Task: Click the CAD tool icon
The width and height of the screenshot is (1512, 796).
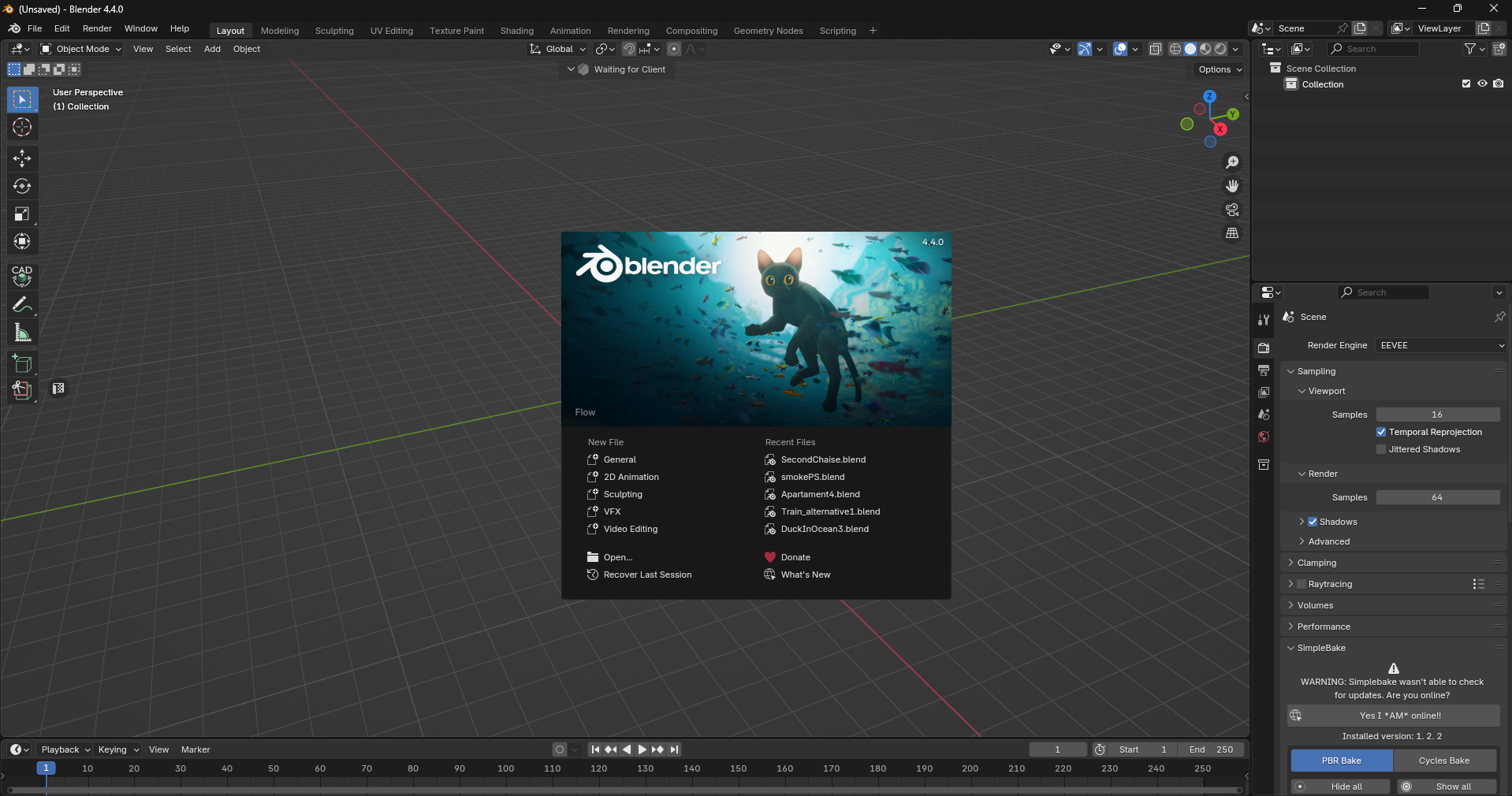Action: pos(22,275)
